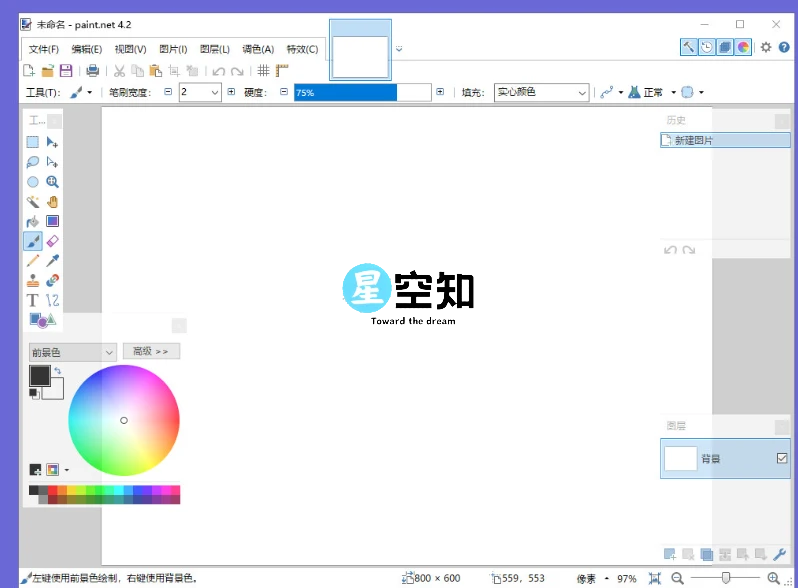Viewport: 798px width, 588px height.
Task: Toggle the Colors window button
Action: 743,47
